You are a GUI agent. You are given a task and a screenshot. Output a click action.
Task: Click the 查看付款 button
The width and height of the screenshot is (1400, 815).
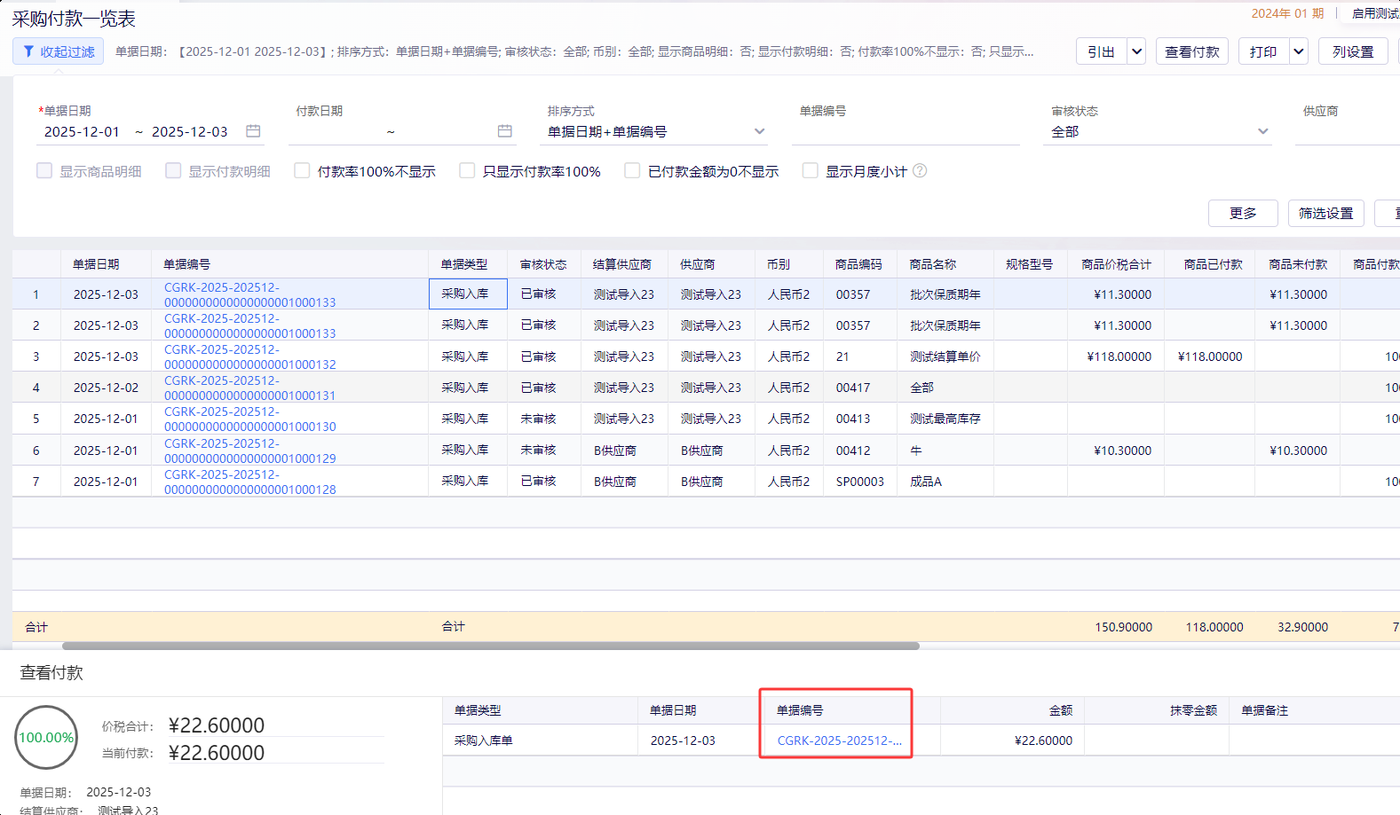coord(1192,51)
